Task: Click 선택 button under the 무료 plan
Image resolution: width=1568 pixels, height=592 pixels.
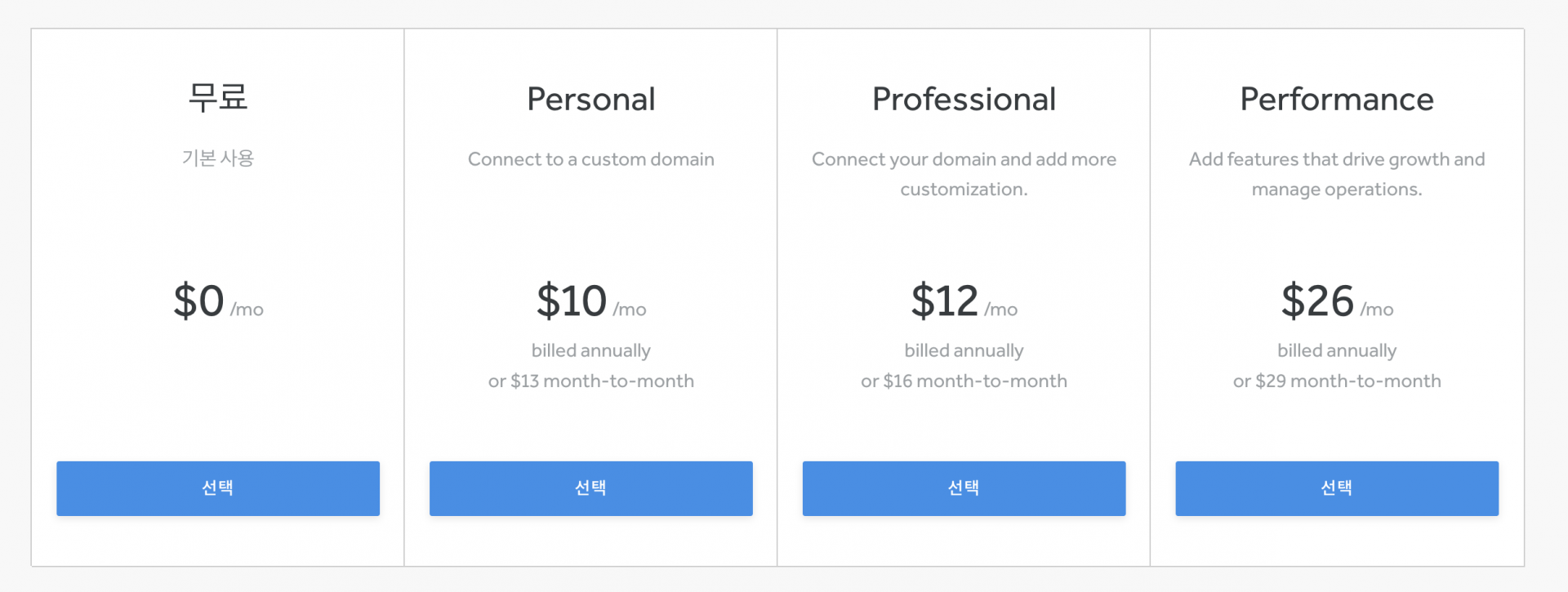Action: pos(218,488)
